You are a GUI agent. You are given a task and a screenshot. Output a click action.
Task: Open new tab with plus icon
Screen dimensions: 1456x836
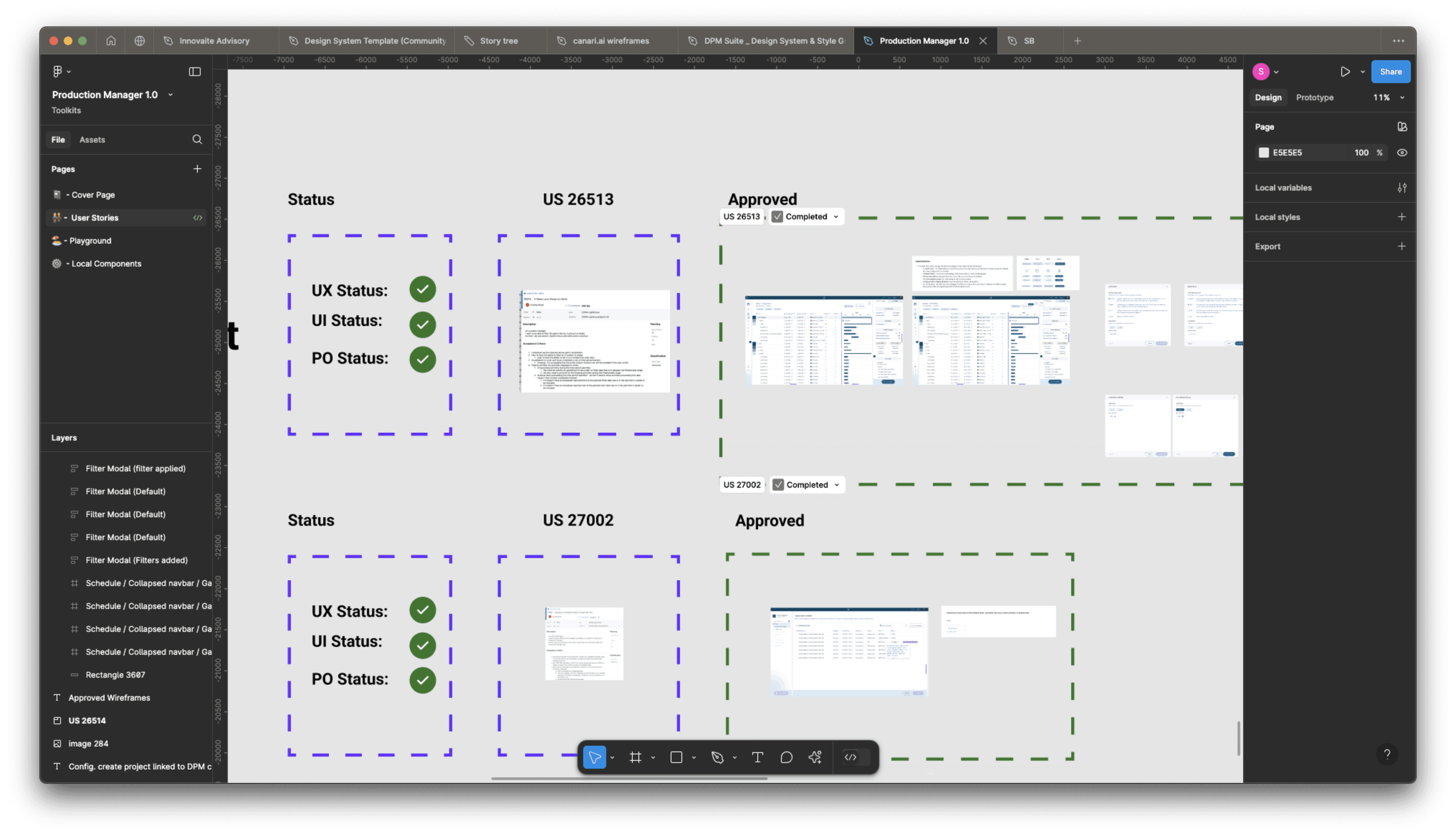1077,41
